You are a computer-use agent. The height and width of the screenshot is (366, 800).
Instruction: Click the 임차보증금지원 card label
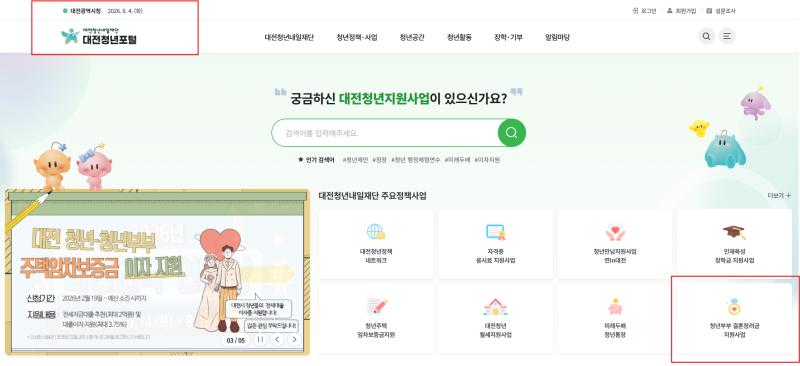coord(377,335)
